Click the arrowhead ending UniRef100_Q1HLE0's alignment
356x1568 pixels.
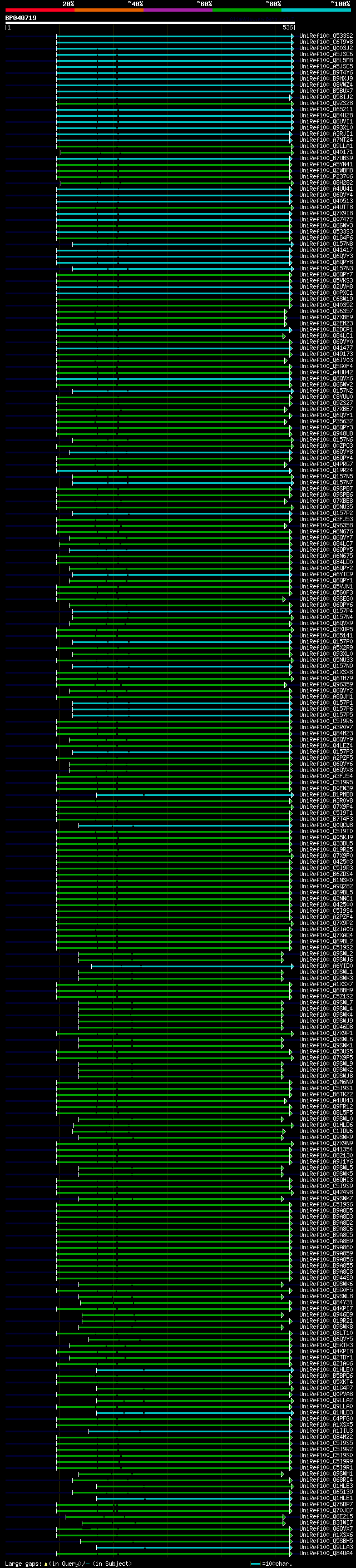point(292,1370)
